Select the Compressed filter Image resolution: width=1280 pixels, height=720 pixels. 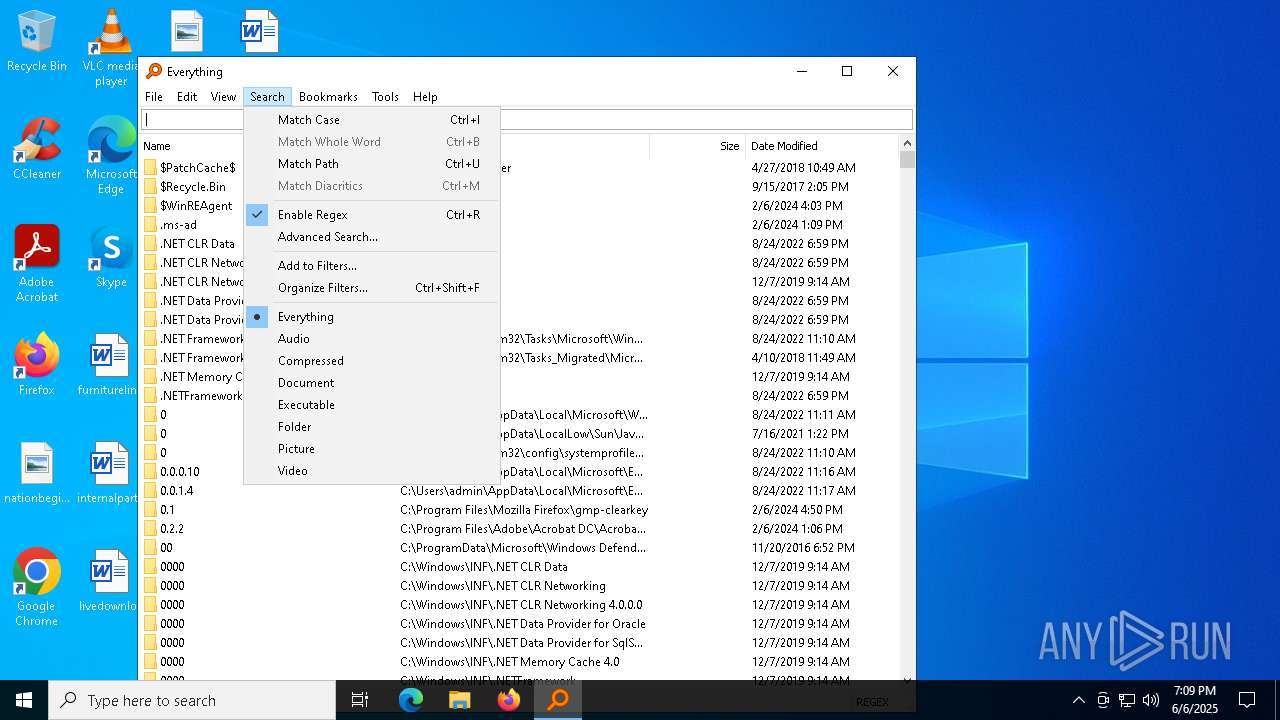click(370, 361)
